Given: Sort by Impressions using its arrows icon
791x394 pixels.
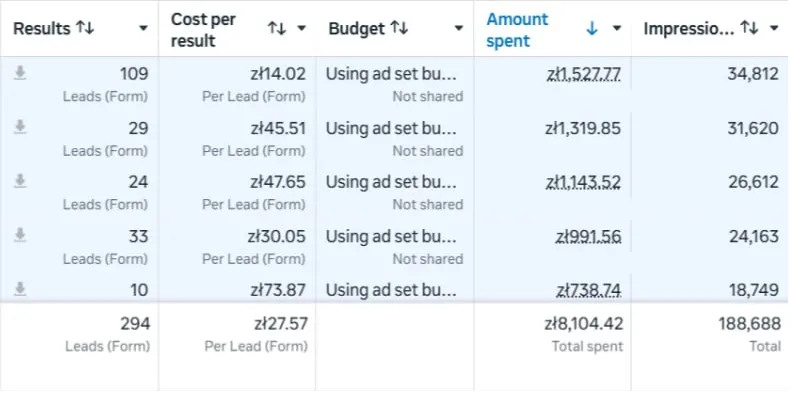Looking at the screenshot, I should pyautogui.click(x=749, y=28).
